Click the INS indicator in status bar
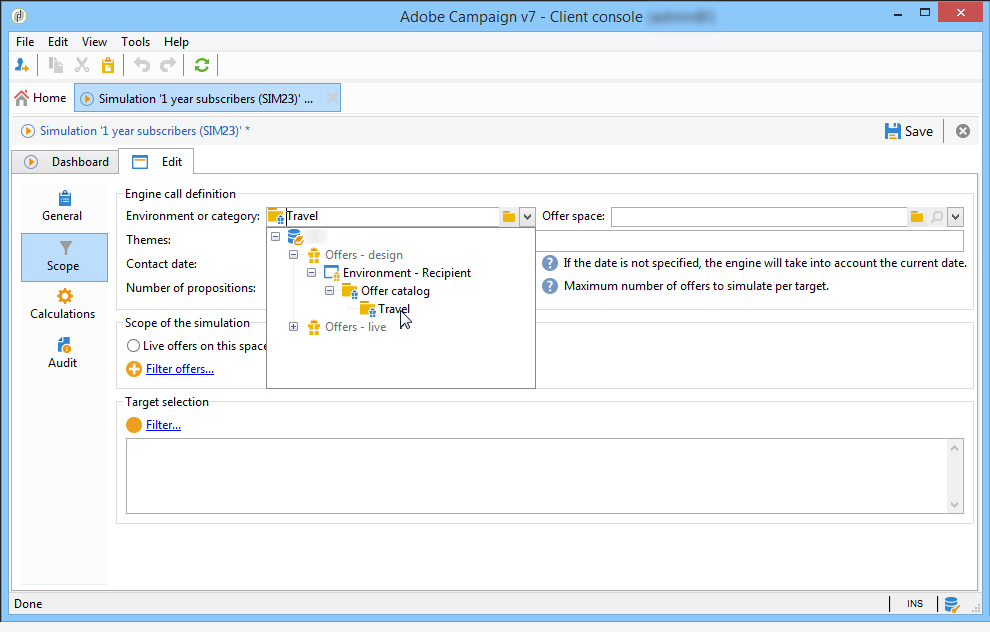The height and width of the screenshot is (632, 990). (x=915, y=604)
